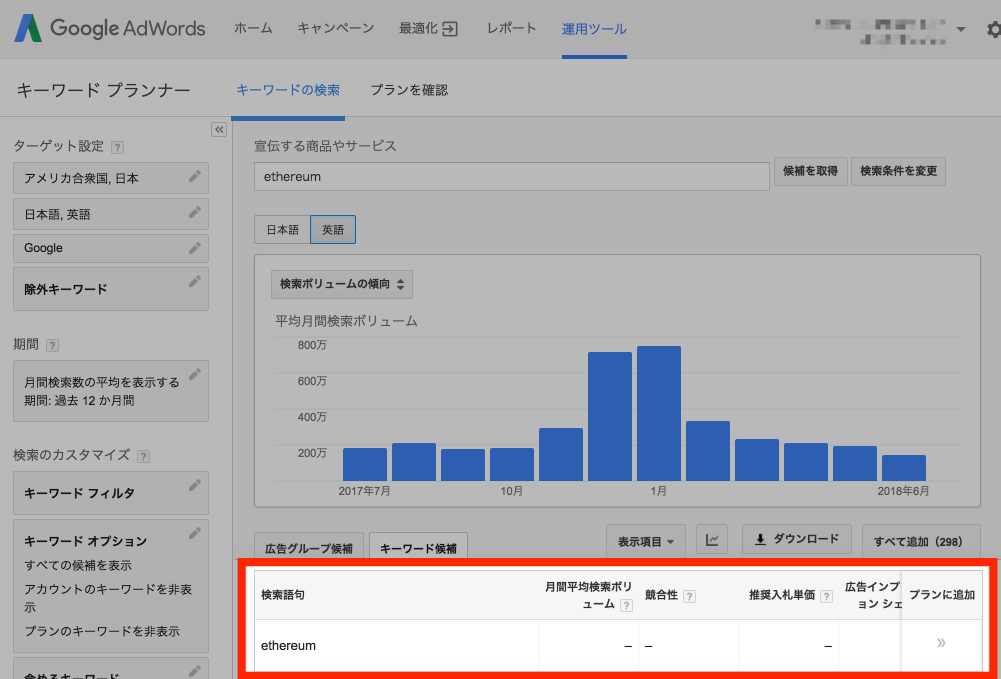Edit location target アメリカ合衆国, 日本 pencil
This screenshot has height=679, width=1001.
tap(195, 177)
